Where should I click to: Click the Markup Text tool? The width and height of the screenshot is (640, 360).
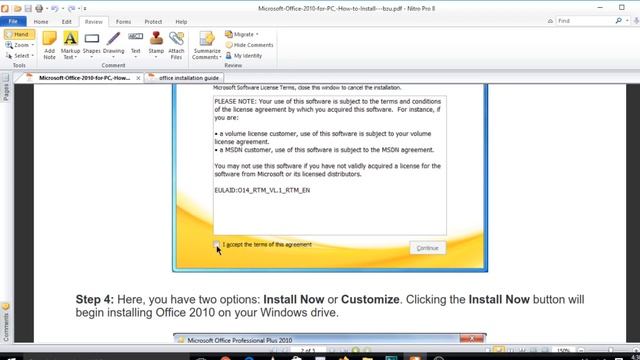coord(70,45)
